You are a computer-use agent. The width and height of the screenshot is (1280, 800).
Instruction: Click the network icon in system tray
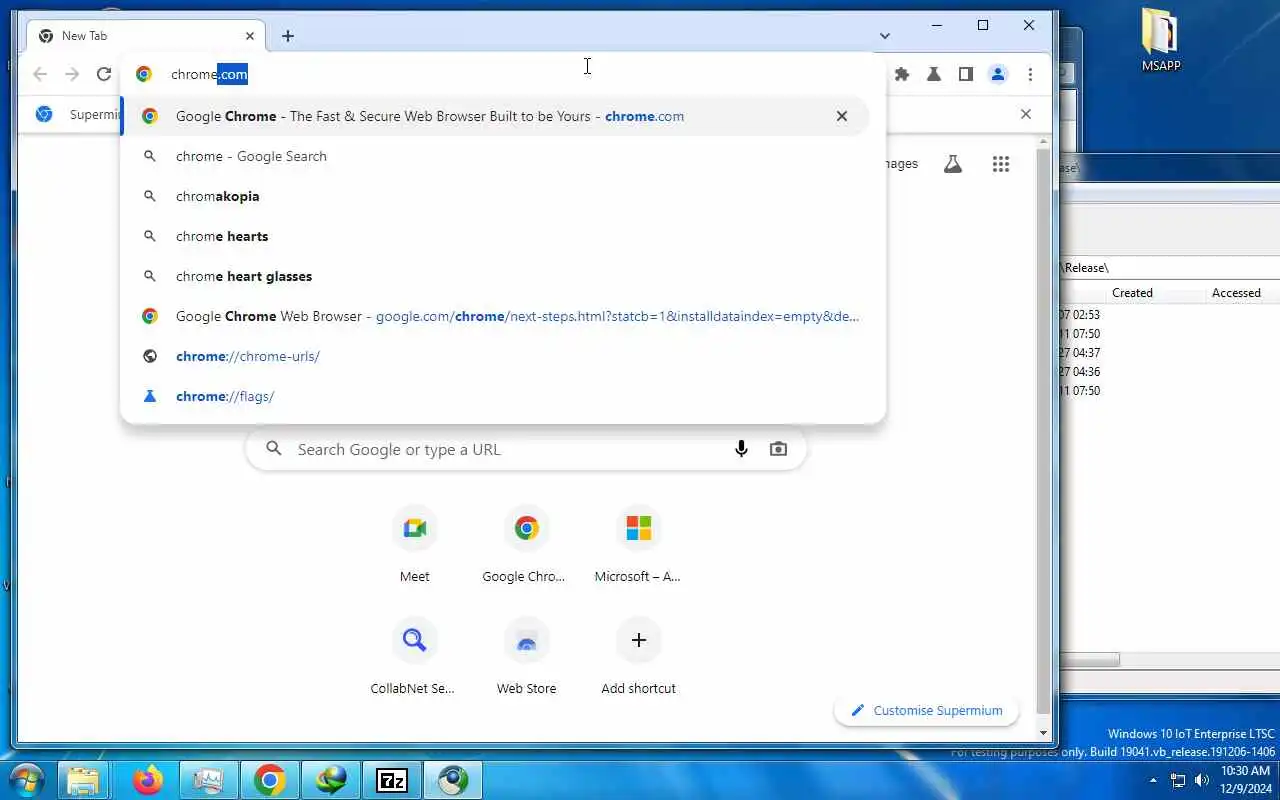[1178, 780]
